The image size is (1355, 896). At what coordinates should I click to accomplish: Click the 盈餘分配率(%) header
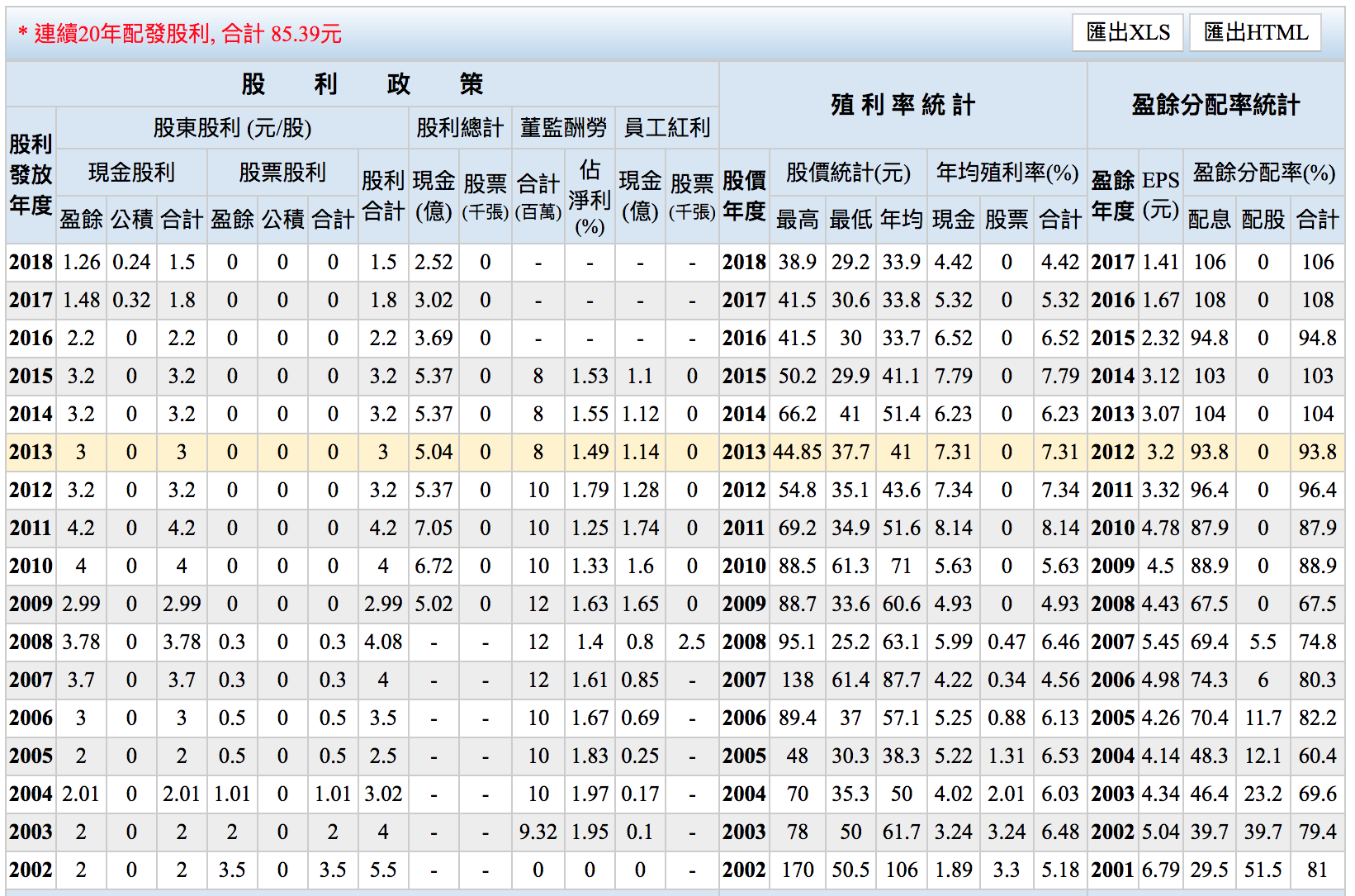click(1263, 173)
